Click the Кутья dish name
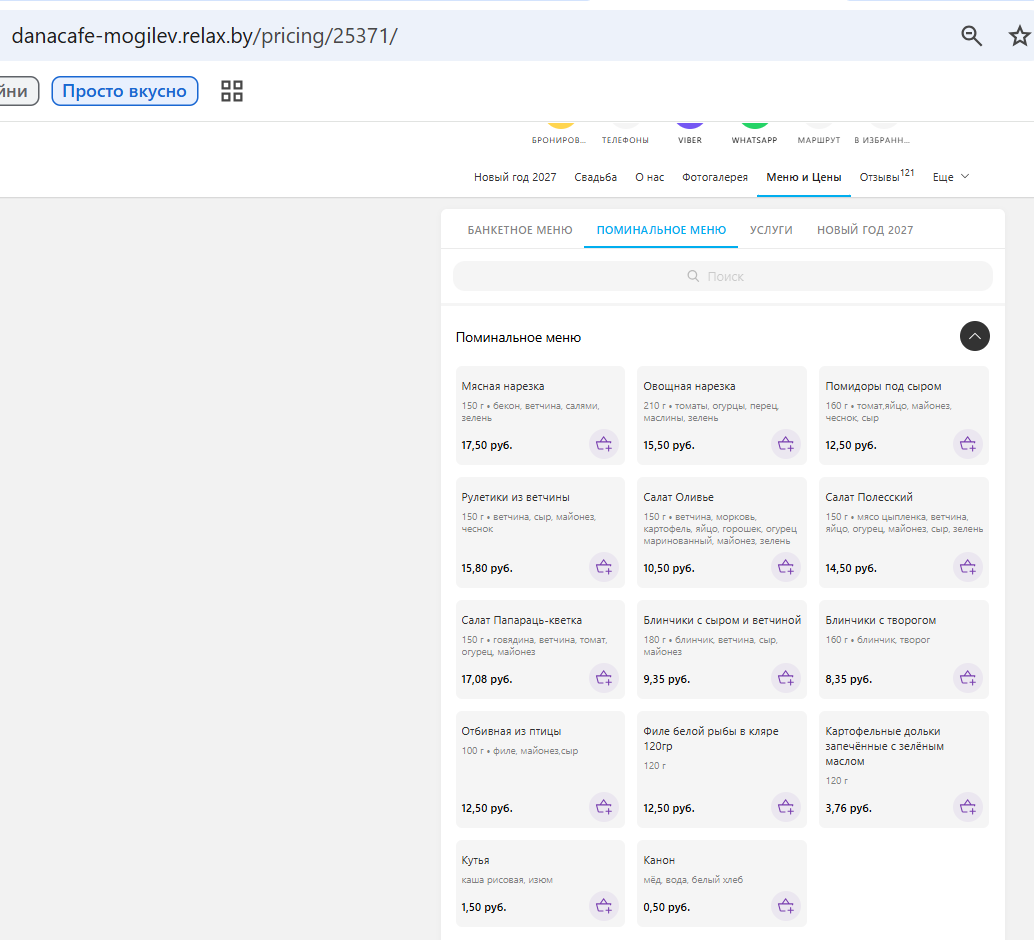Image resolution: width=1034 pixels, height=940 pixels. tap(475, 860)
